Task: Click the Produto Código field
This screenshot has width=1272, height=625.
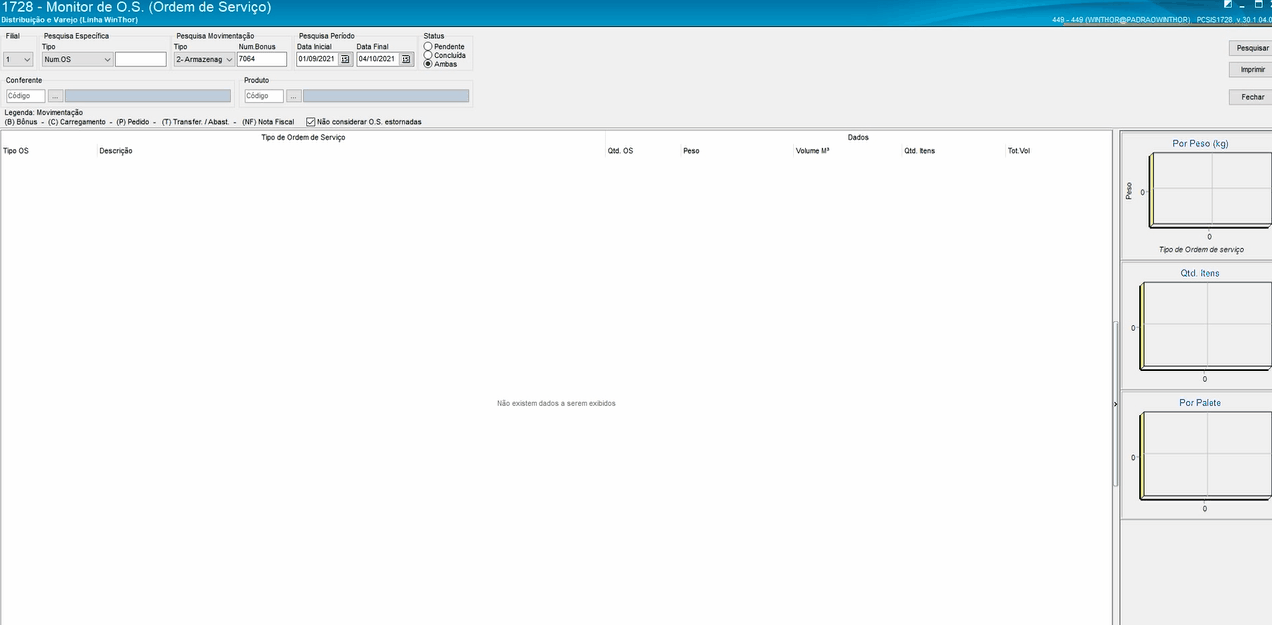Action: pos(264,96)
